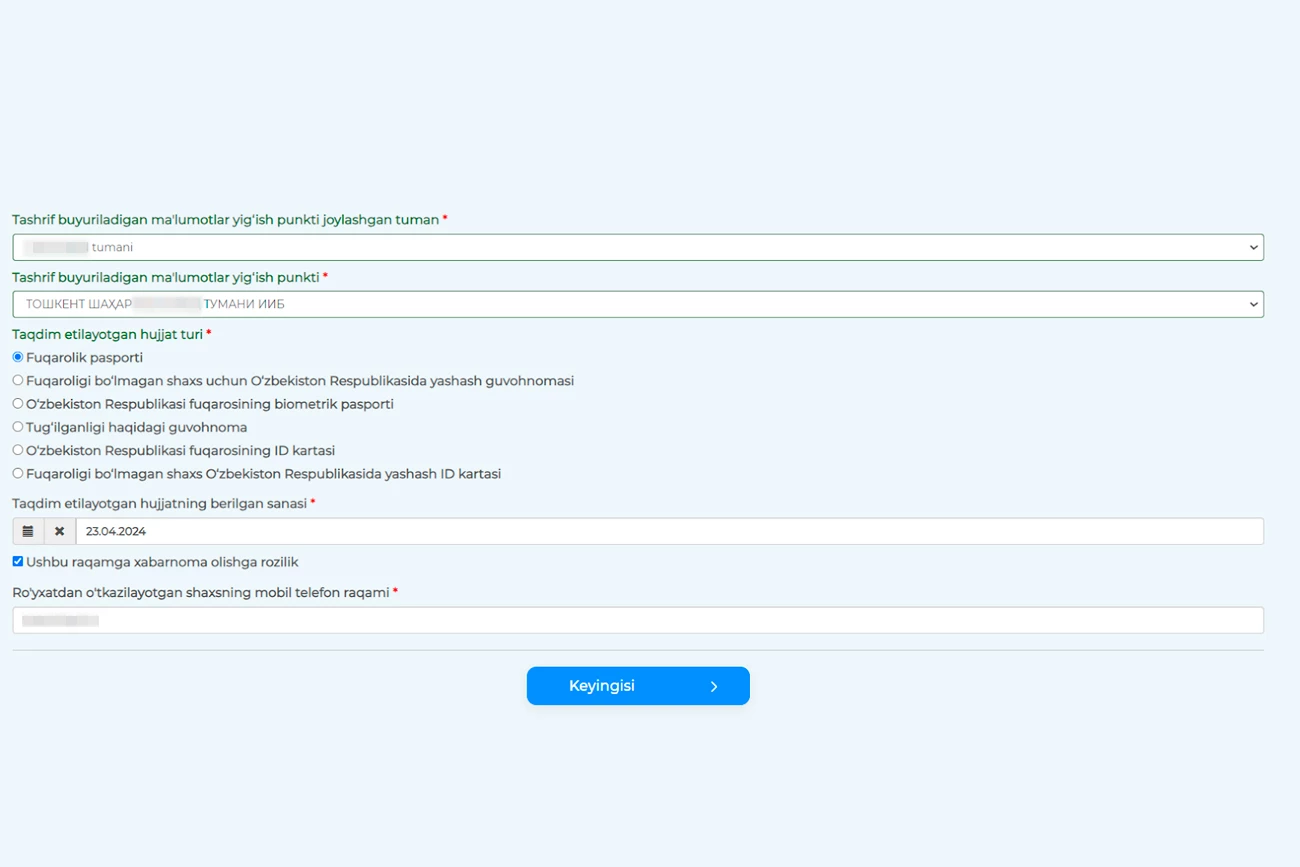Select Fuqaroligi bo'lmagan shaxs yashash ID kartasi
Image resolution: width=1300 pixels, height=867 pixels.
point(18,473)
